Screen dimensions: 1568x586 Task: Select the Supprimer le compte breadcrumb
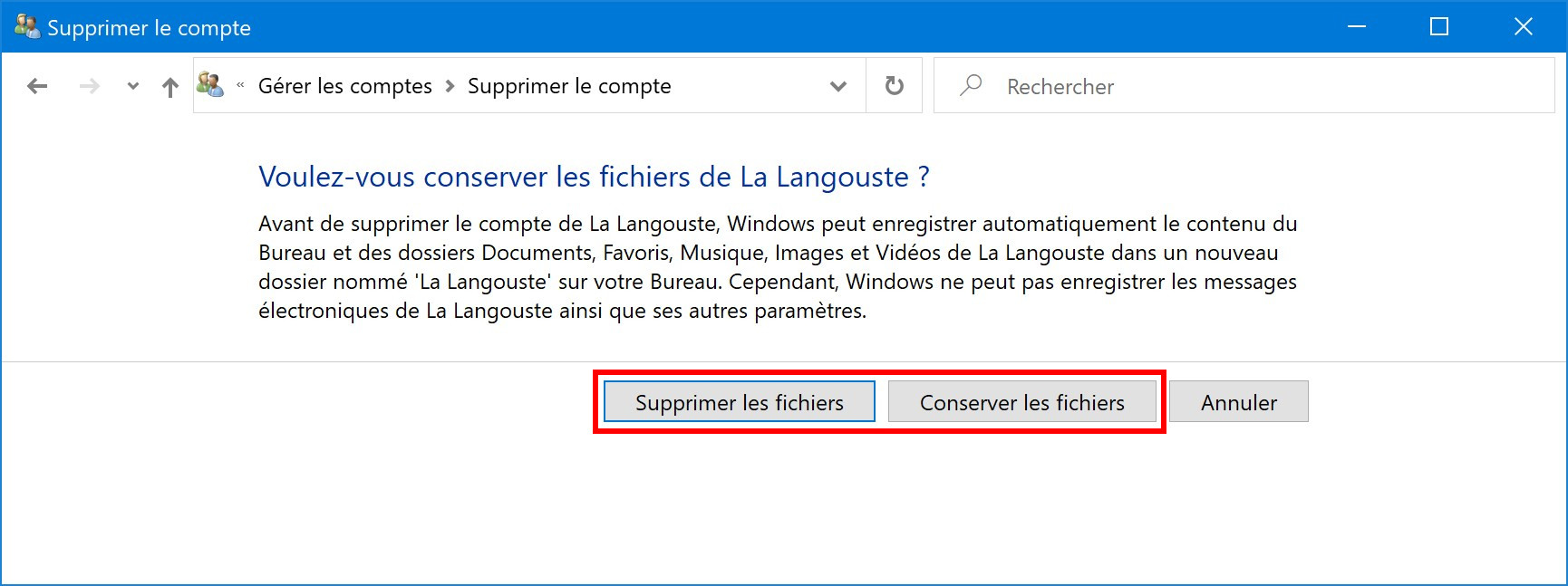(569, 86)
